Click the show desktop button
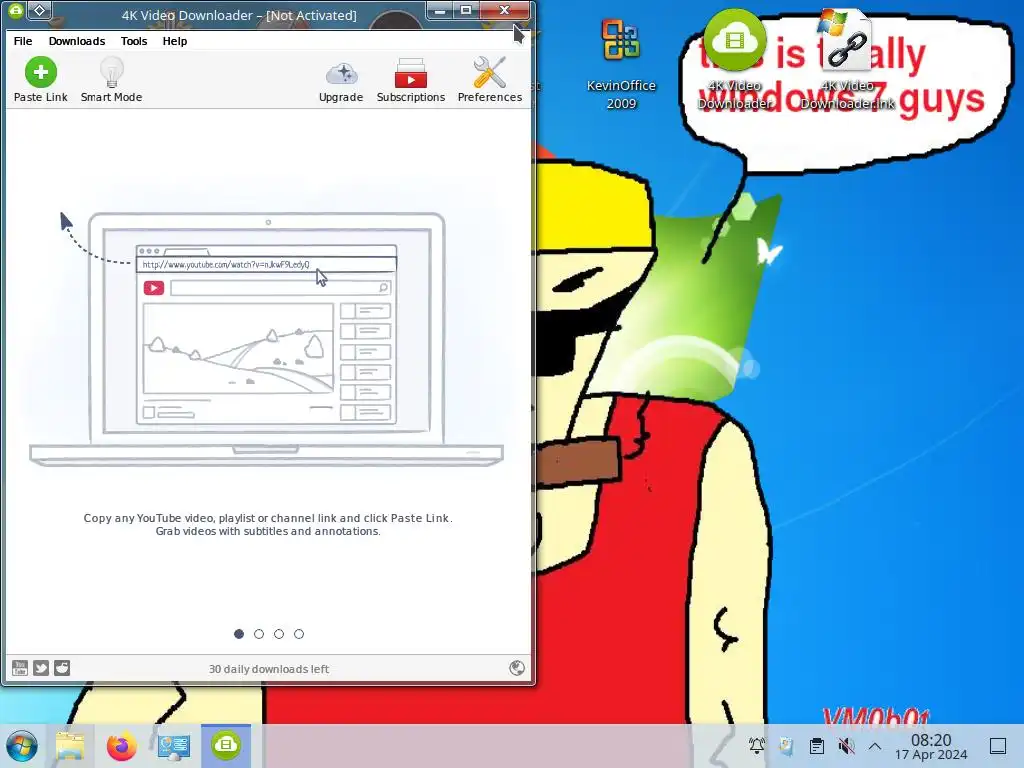1024x768 pixels. pyautogui.click(x=998, y=746)
